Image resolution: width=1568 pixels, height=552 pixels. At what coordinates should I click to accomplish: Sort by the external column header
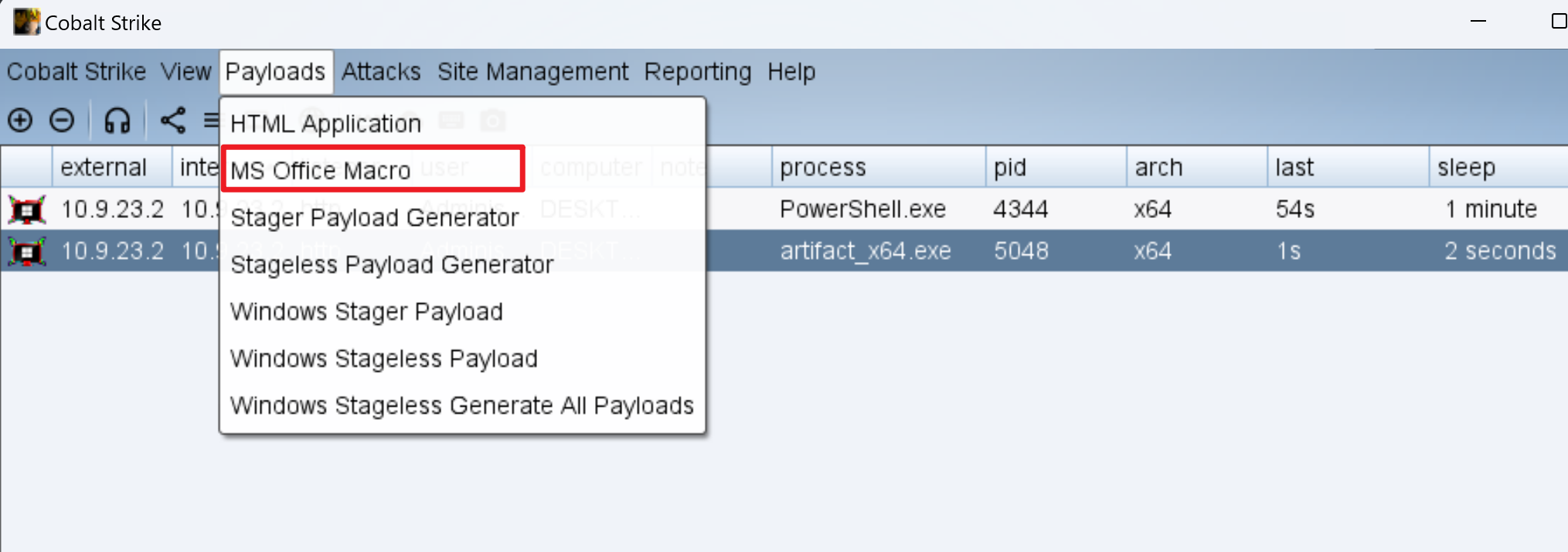pyautogui.click(x=111, y=167)
